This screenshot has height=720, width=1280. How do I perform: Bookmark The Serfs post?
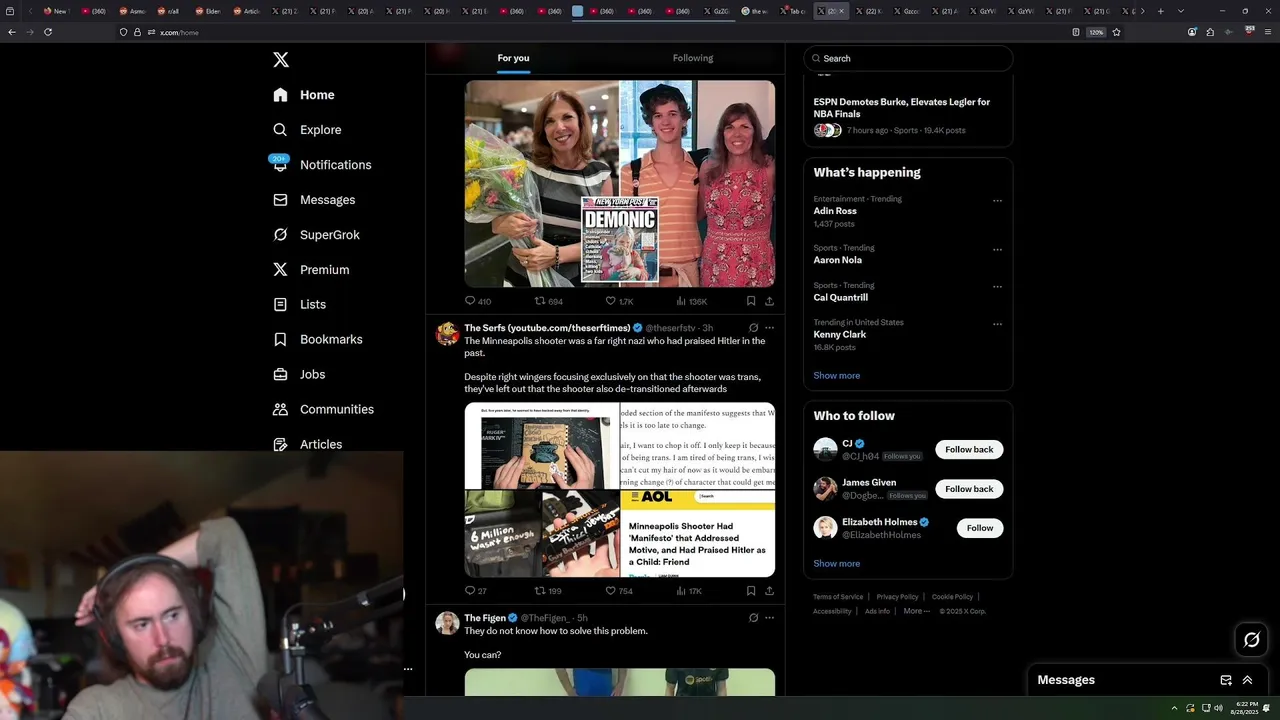[x=751, y=591]
